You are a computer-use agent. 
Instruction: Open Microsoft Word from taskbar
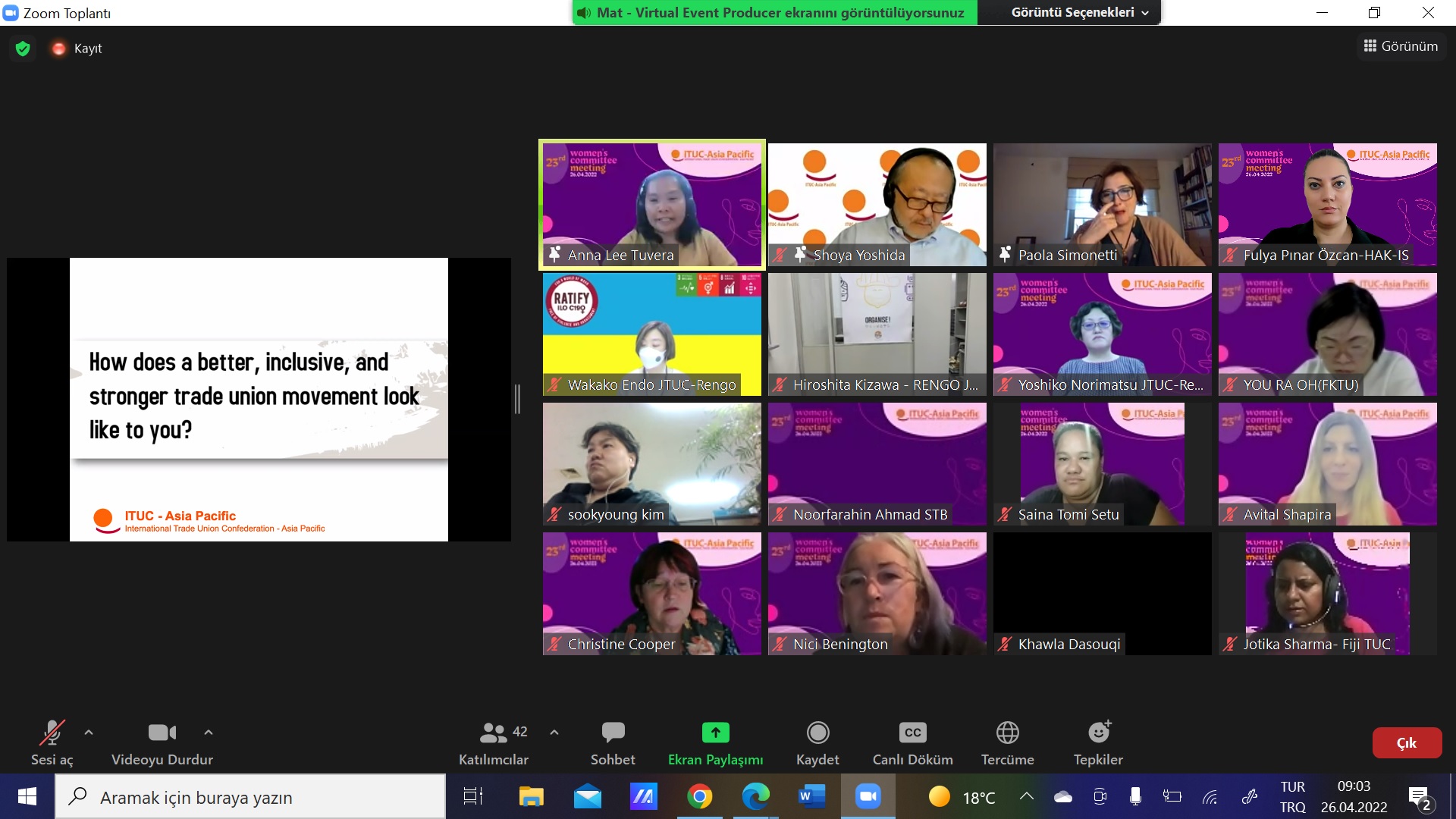(811, 797)
